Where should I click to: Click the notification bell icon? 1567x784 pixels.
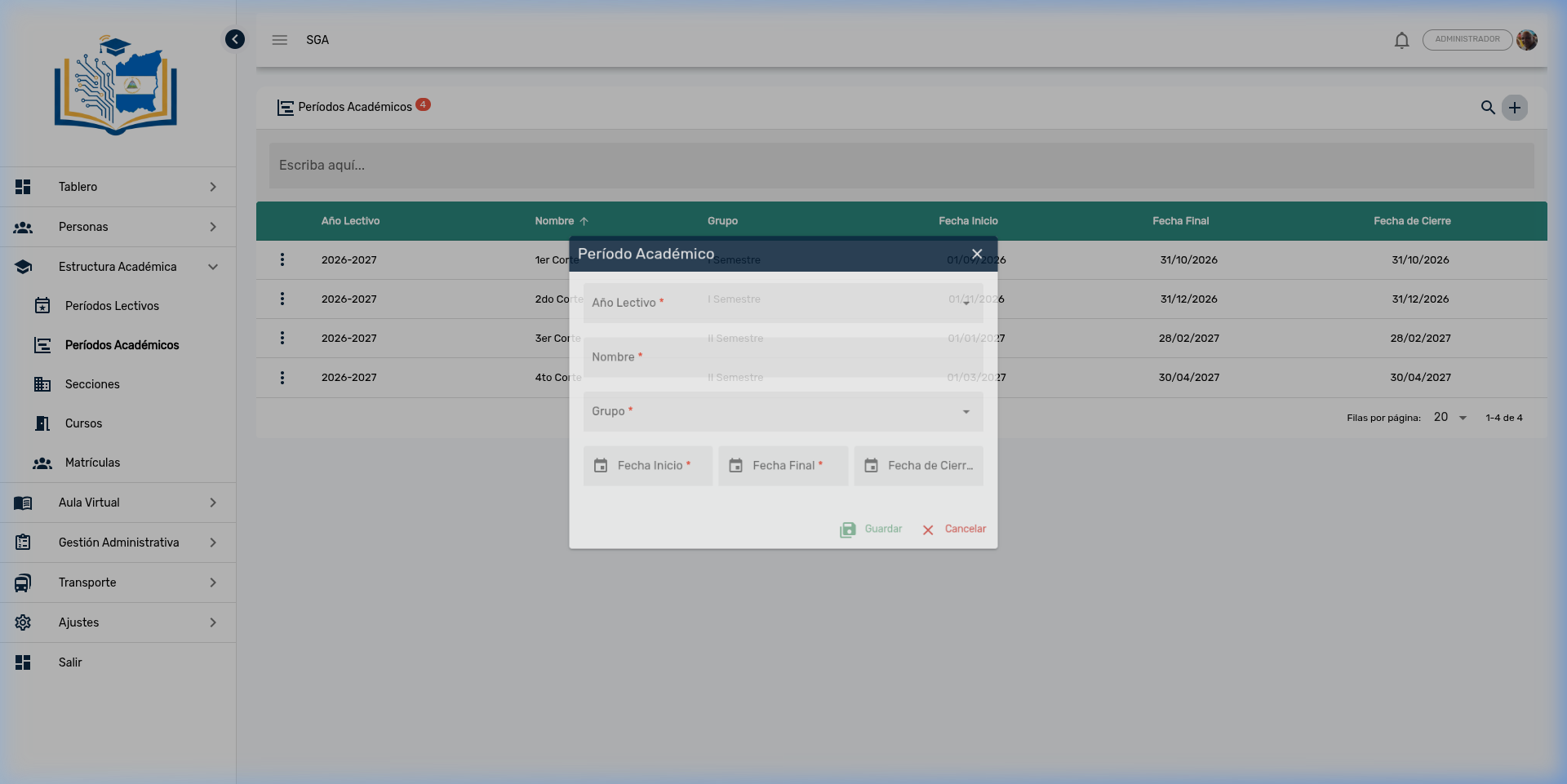click(x=1401, y=40)
